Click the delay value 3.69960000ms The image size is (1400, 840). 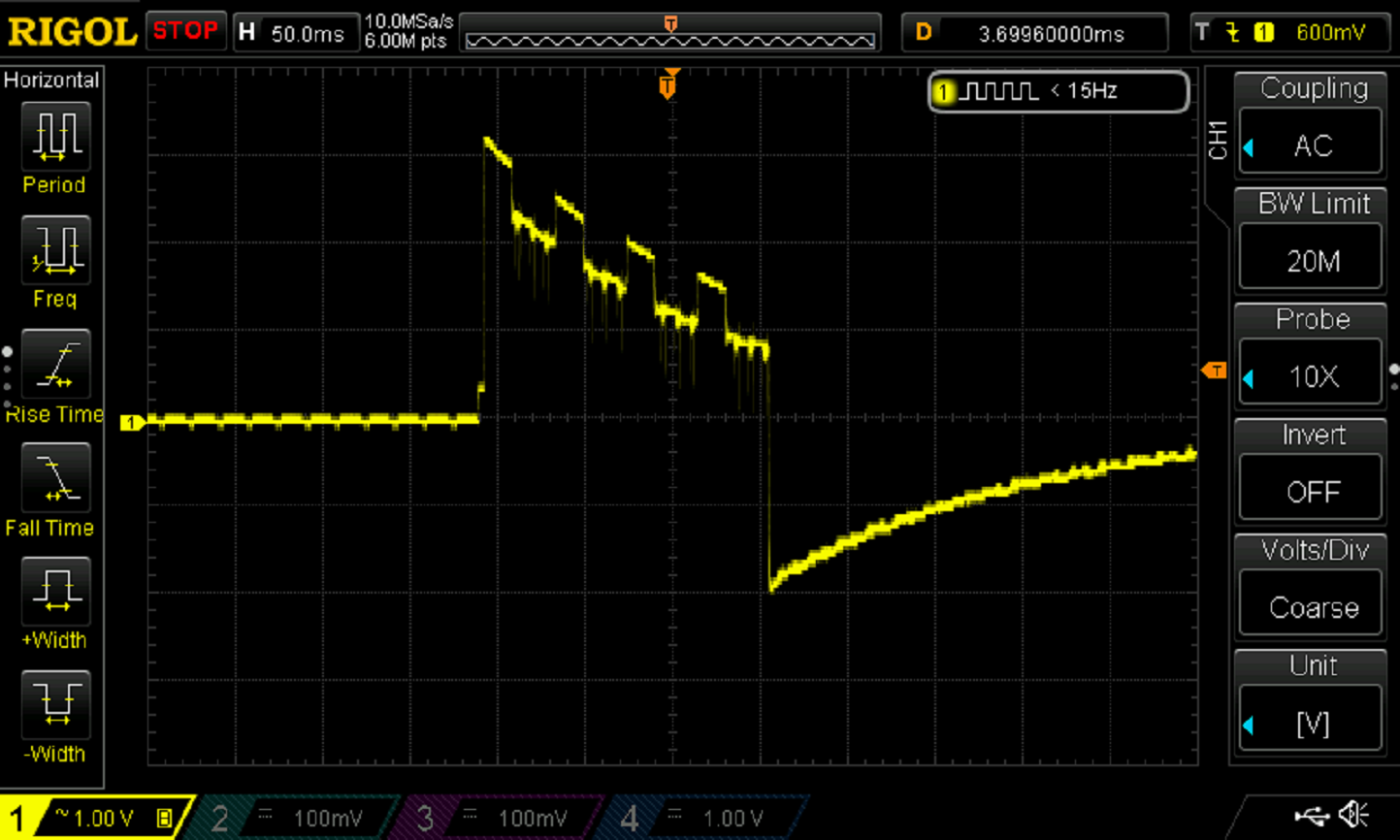[1051, 34]
